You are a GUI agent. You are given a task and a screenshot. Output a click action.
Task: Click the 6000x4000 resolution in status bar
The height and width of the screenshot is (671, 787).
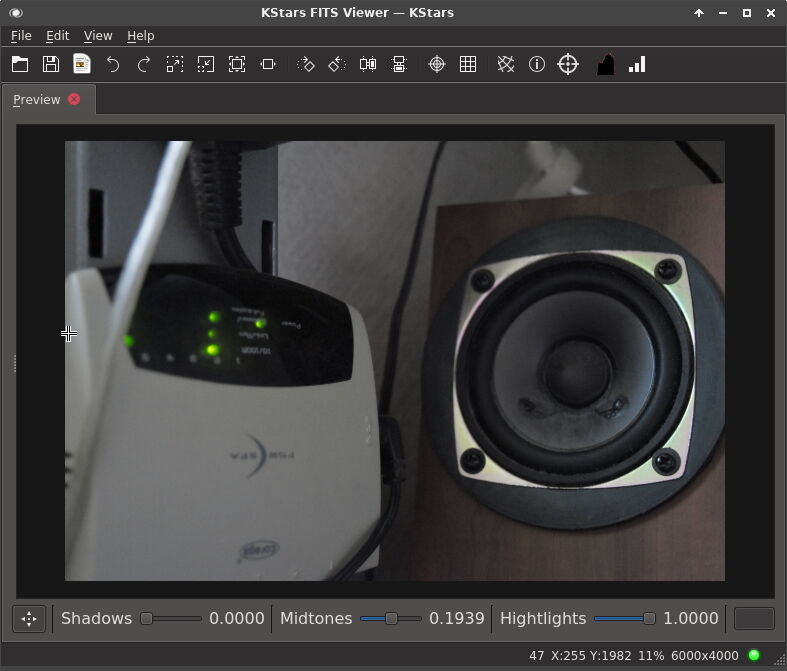[x=705, y=655]
